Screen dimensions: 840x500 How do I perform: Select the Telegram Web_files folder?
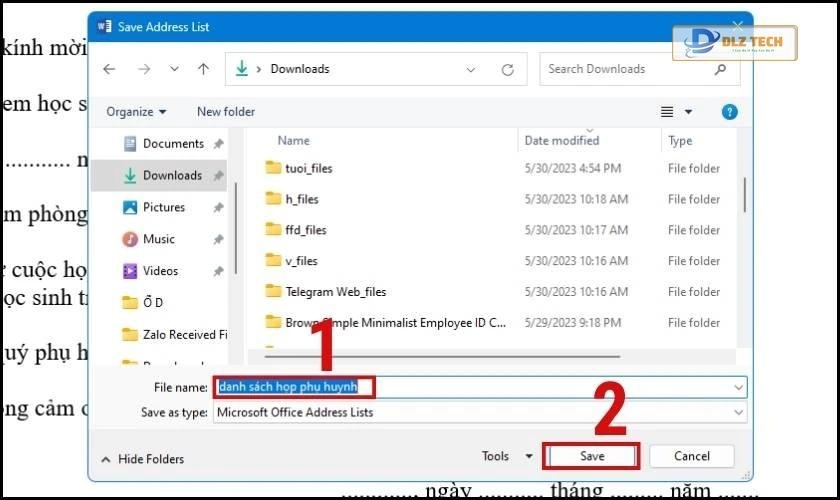pos(335,292)
